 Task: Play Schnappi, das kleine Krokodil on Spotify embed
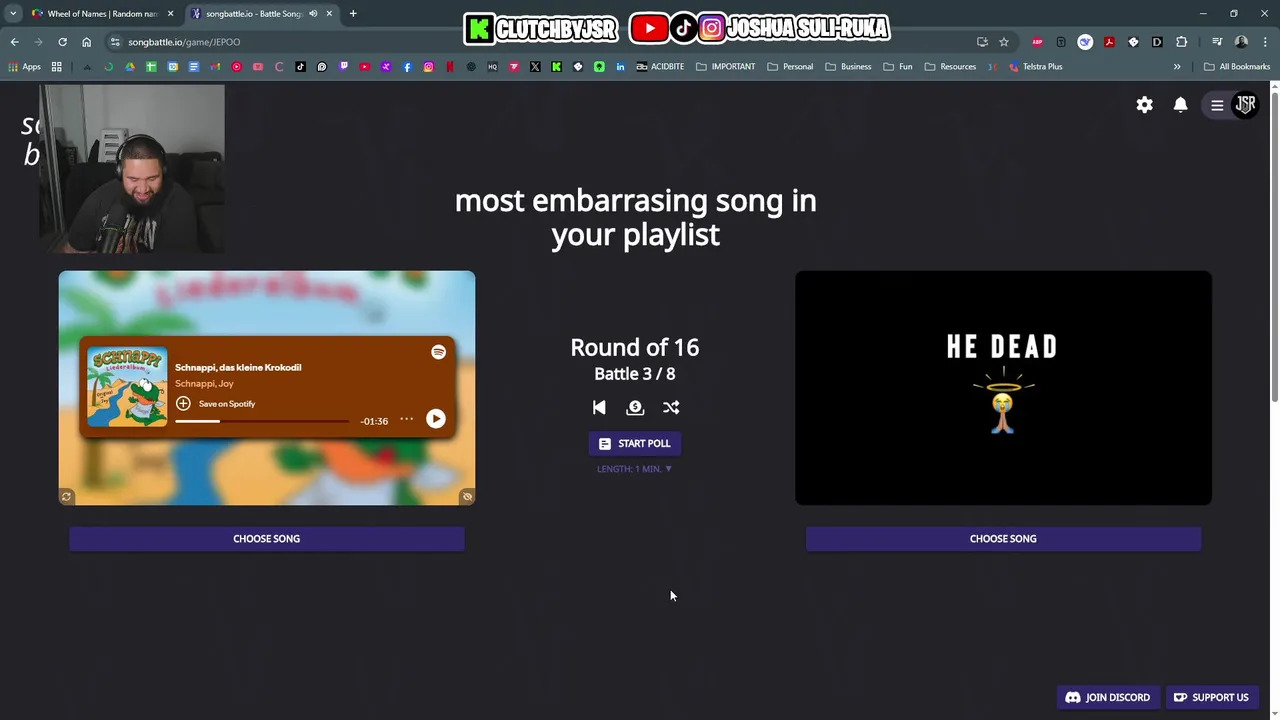(436, 419)
